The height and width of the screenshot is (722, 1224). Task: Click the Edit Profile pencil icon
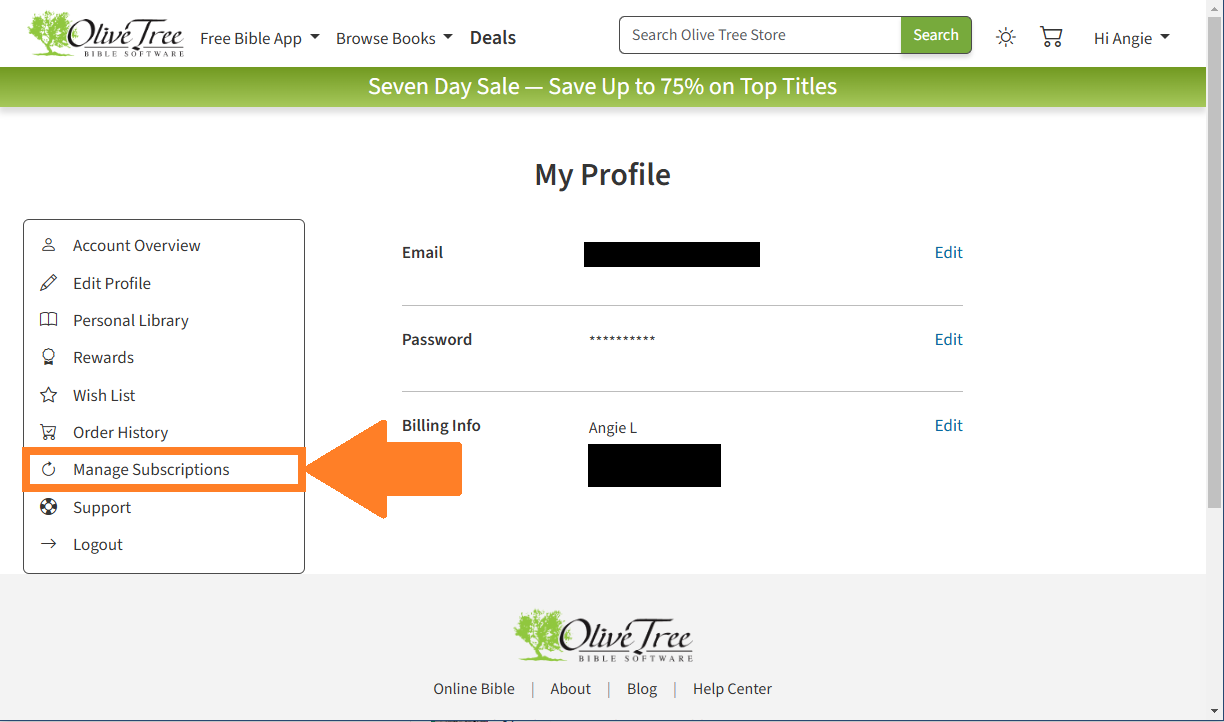pyautogui.click(x=48, y=283)
